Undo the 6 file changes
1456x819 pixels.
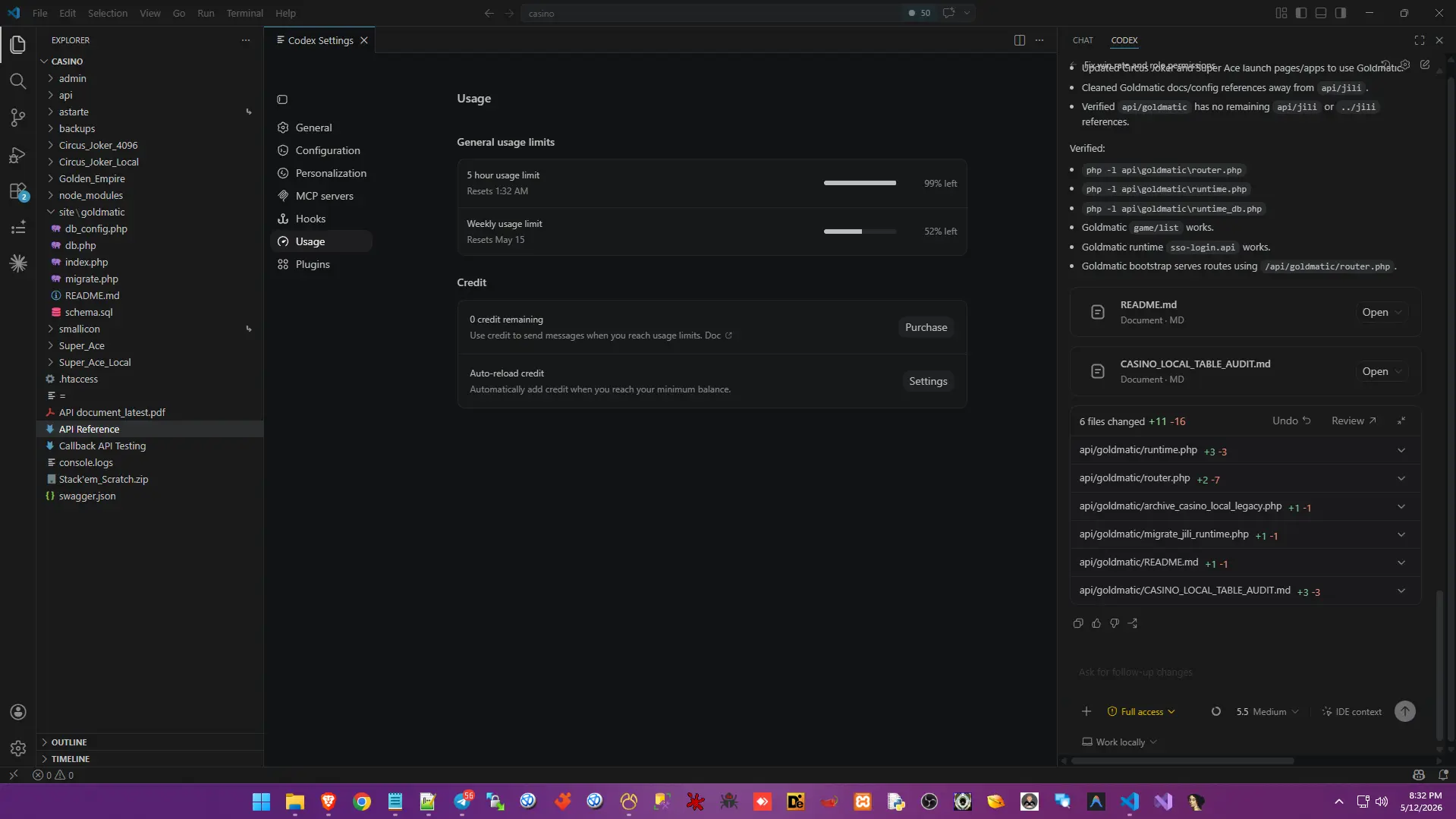click(1291, 421)
